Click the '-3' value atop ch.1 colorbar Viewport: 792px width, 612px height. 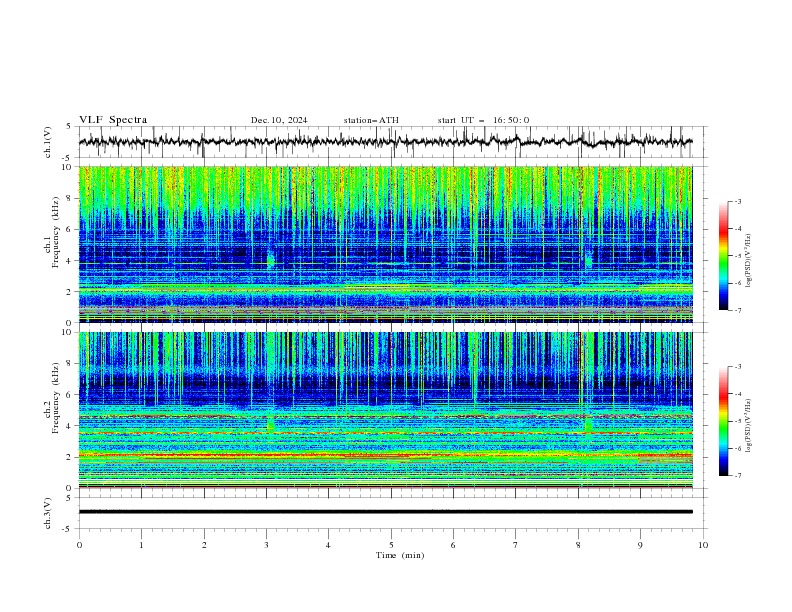click(737, 201)
